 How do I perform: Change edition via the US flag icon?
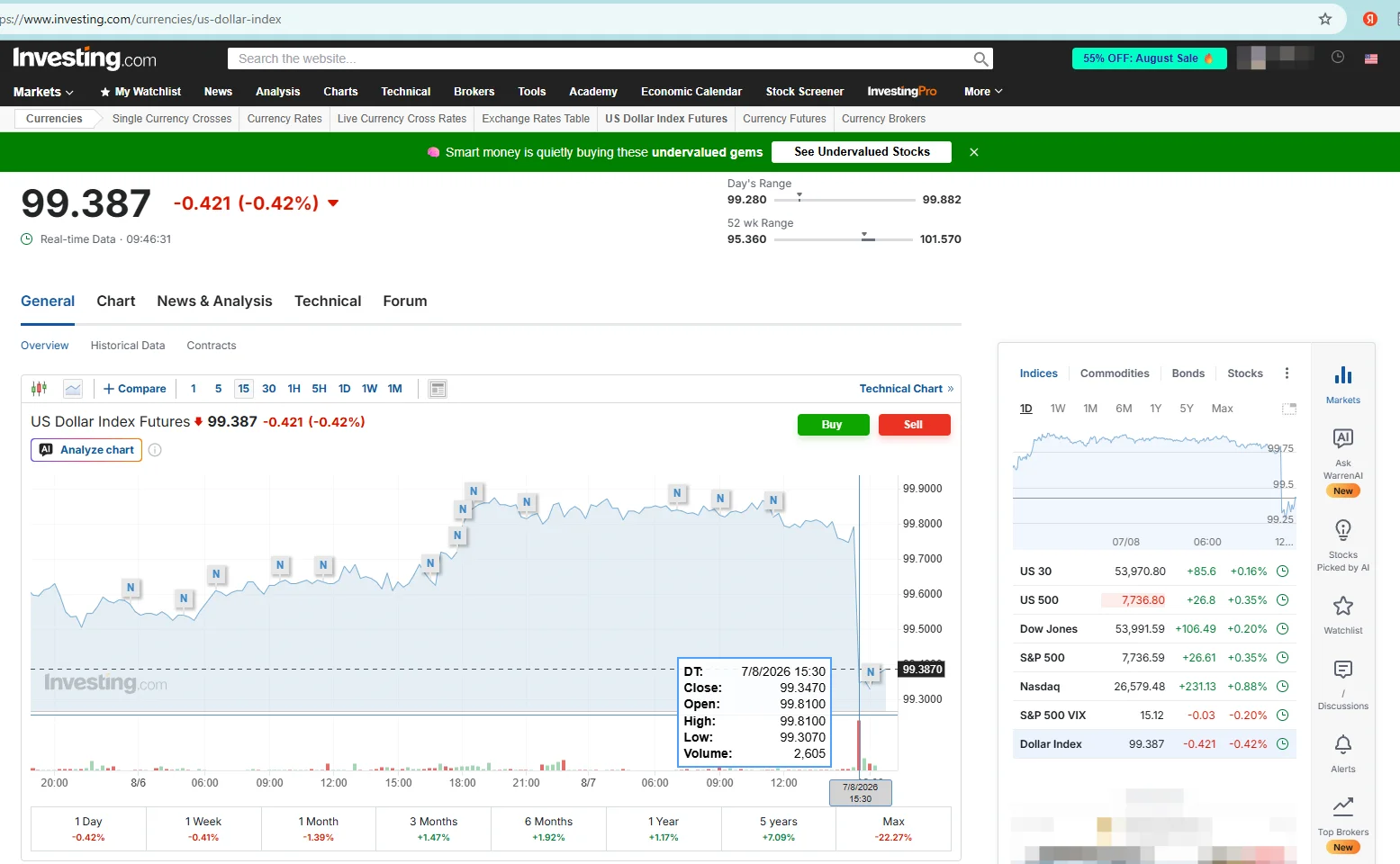click(1371, 58)
